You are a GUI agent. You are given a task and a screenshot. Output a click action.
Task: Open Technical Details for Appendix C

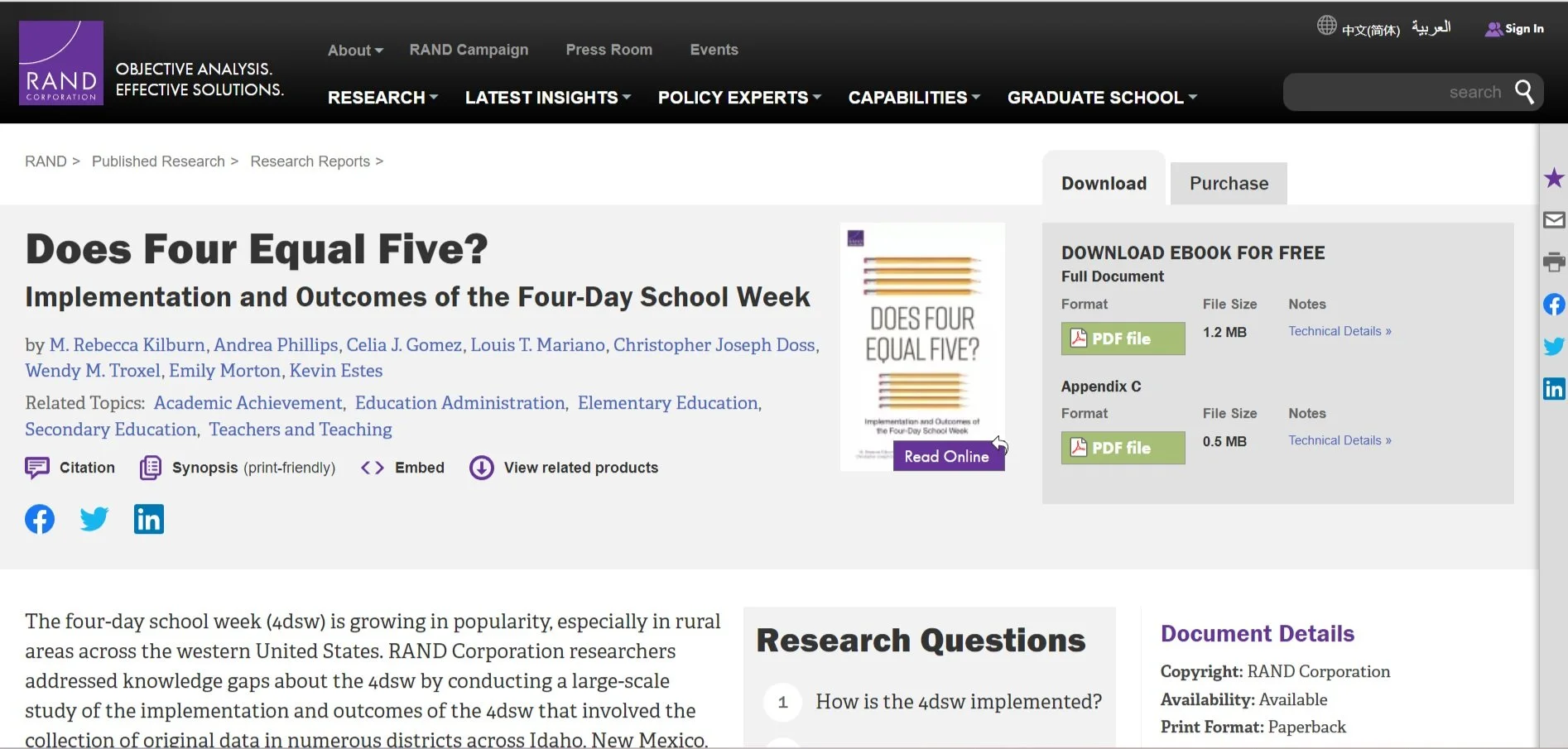pos(1340,440)
